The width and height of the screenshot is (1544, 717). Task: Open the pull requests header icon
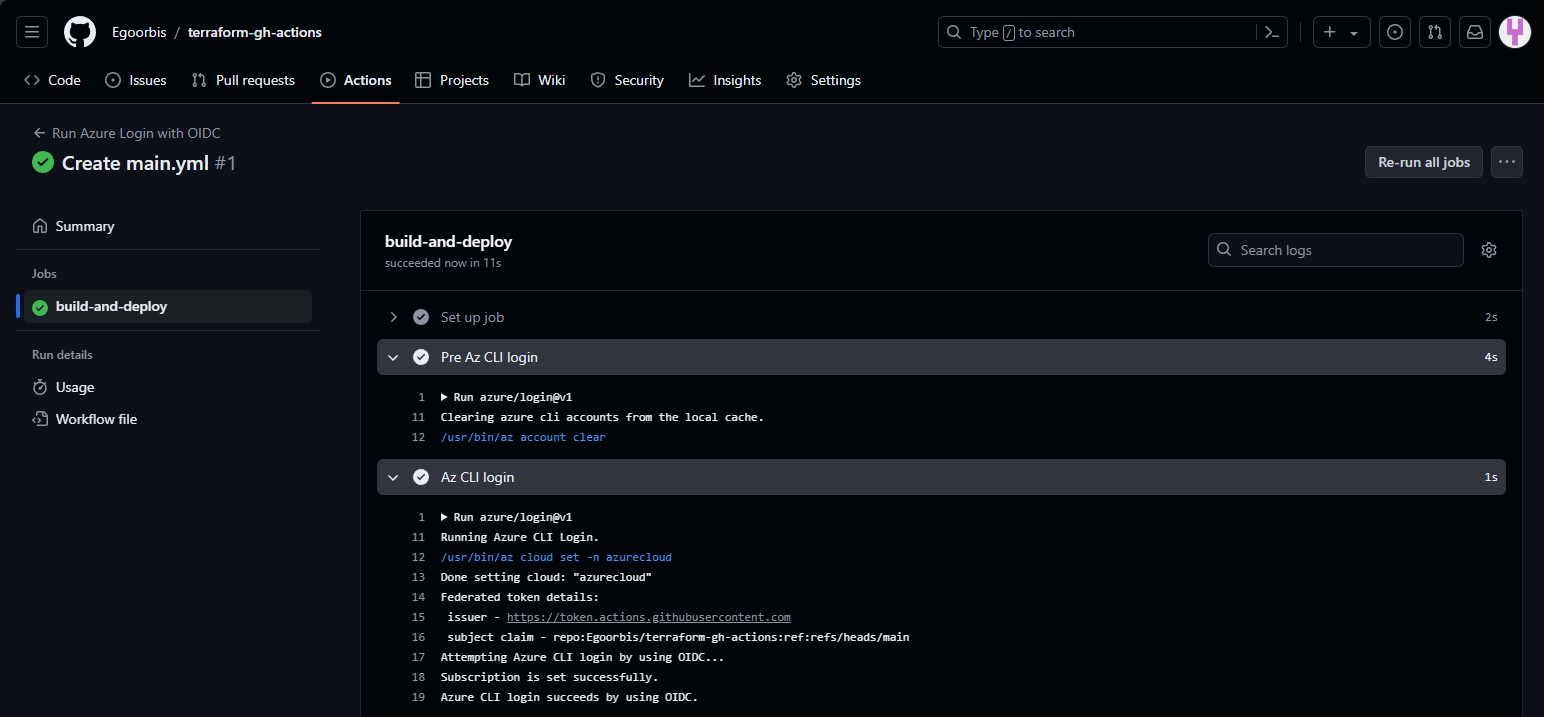click(x=1435, y=32)
